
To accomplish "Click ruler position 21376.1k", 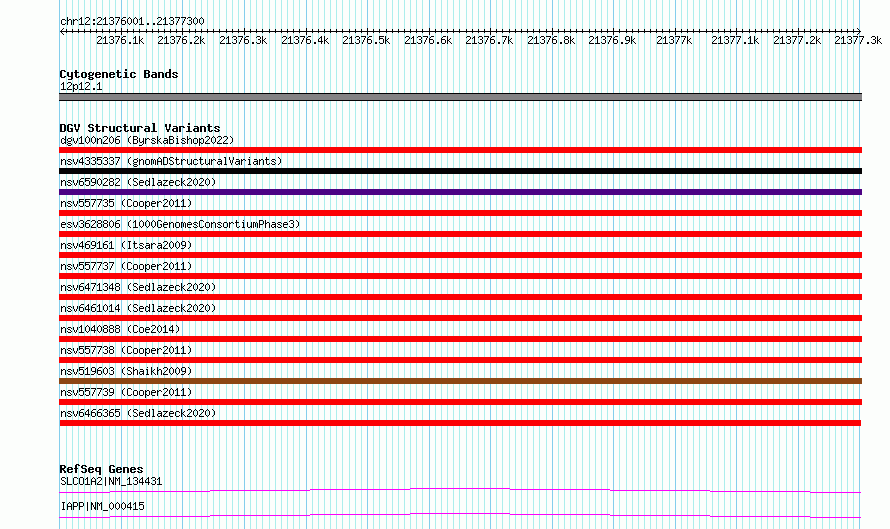I will pyautogui.click(x=120, y=41).
